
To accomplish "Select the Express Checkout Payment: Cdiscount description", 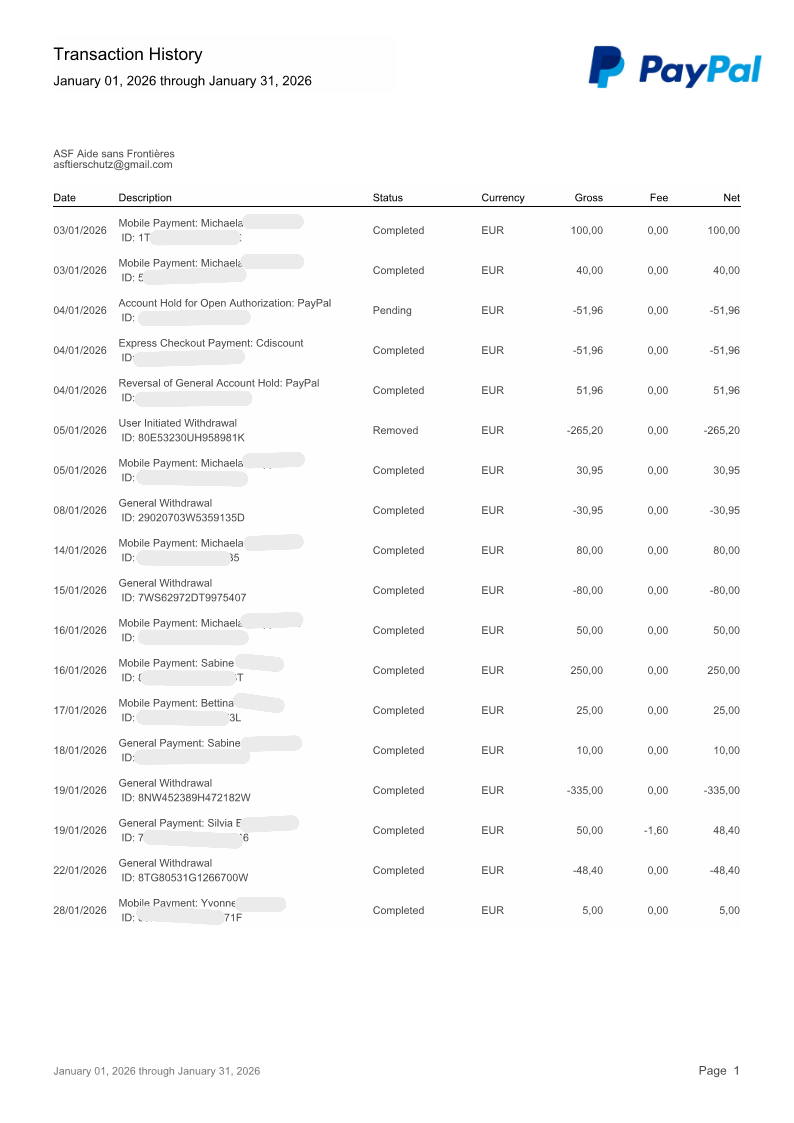I will pos(211,343).
